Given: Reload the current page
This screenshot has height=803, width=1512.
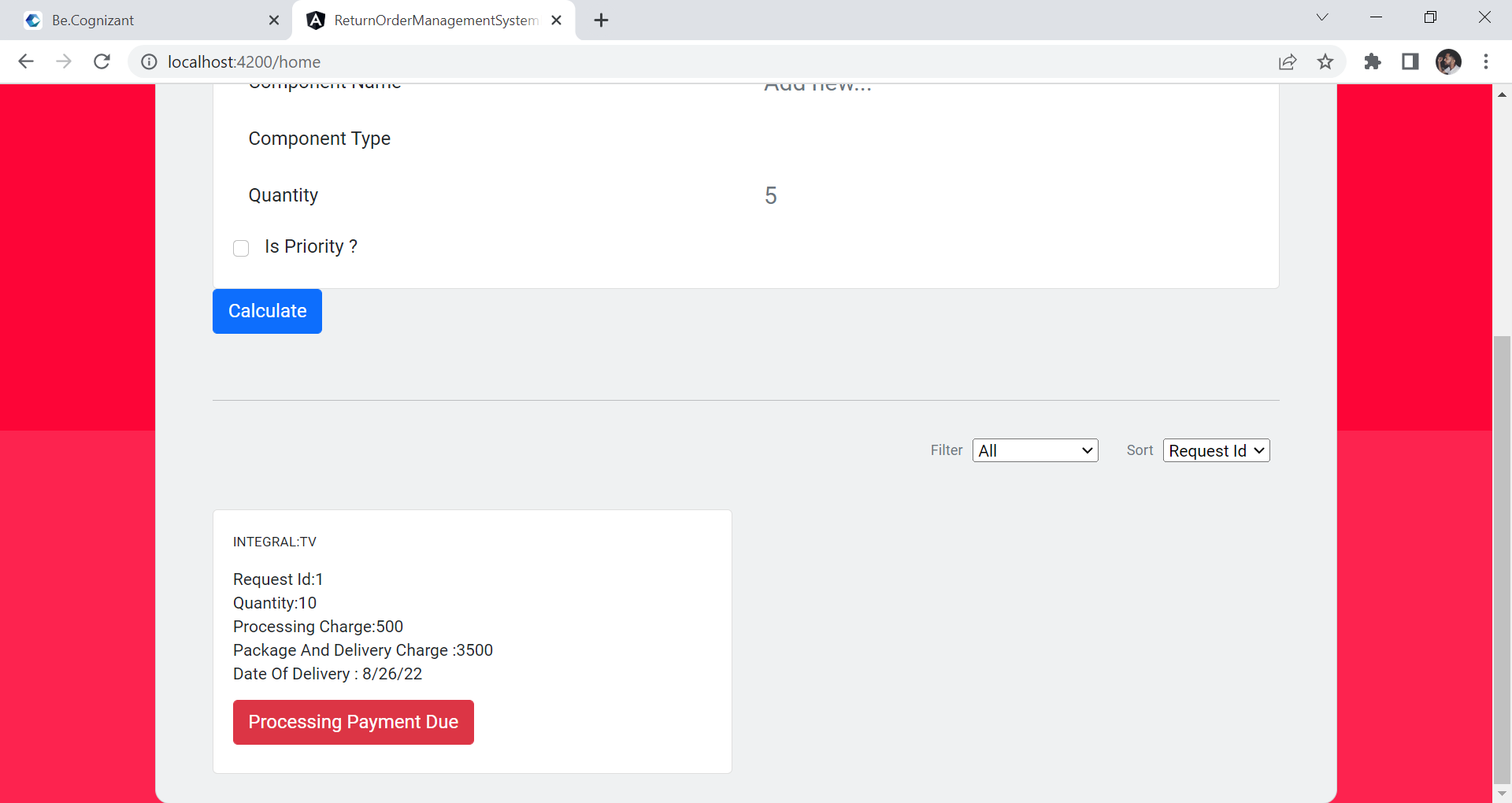Looking at the screenshot, I should (102, 61).
